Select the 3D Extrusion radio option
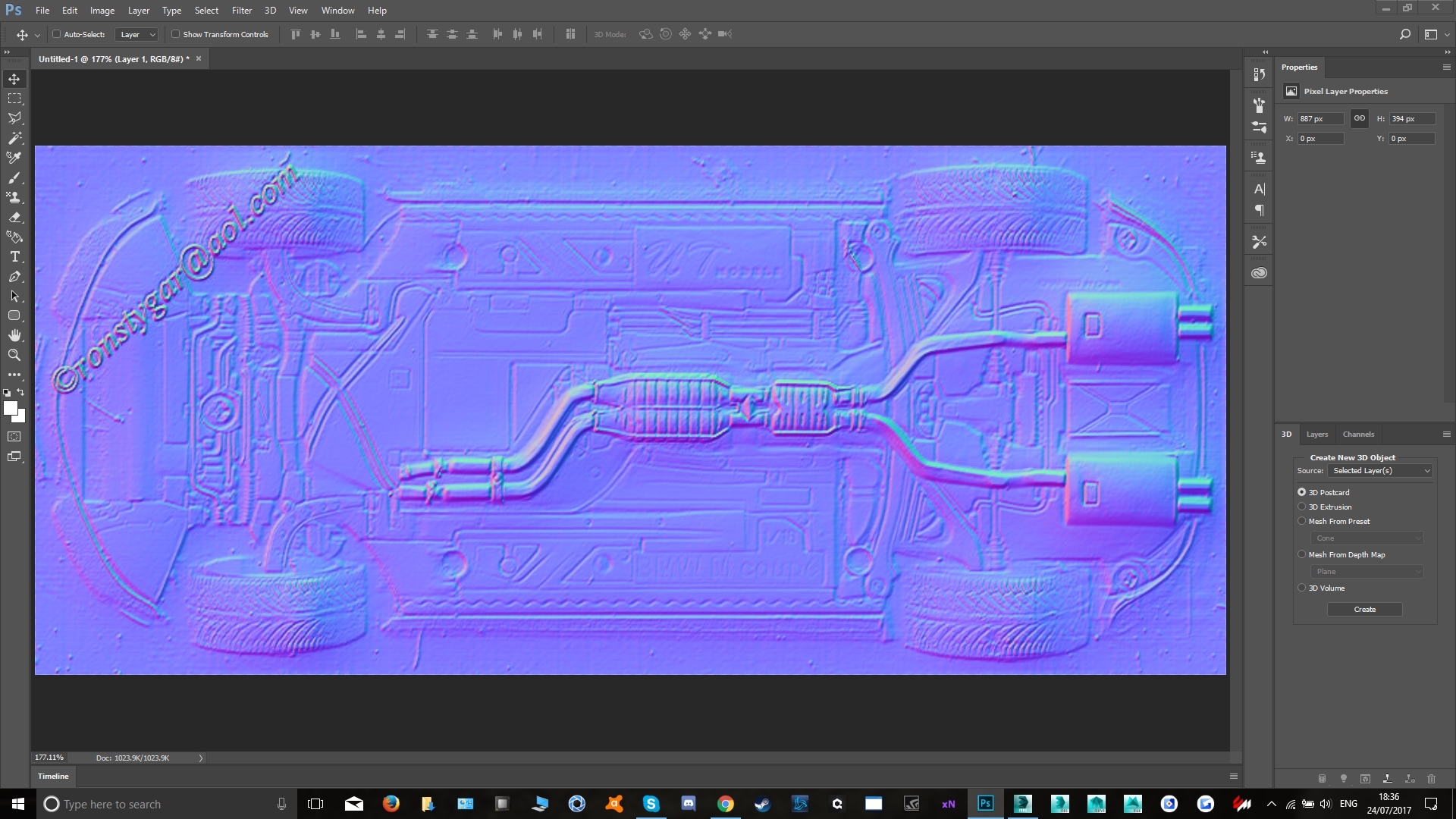The height and width of the screenshot is (819, 1456). tap(1302, 507)
